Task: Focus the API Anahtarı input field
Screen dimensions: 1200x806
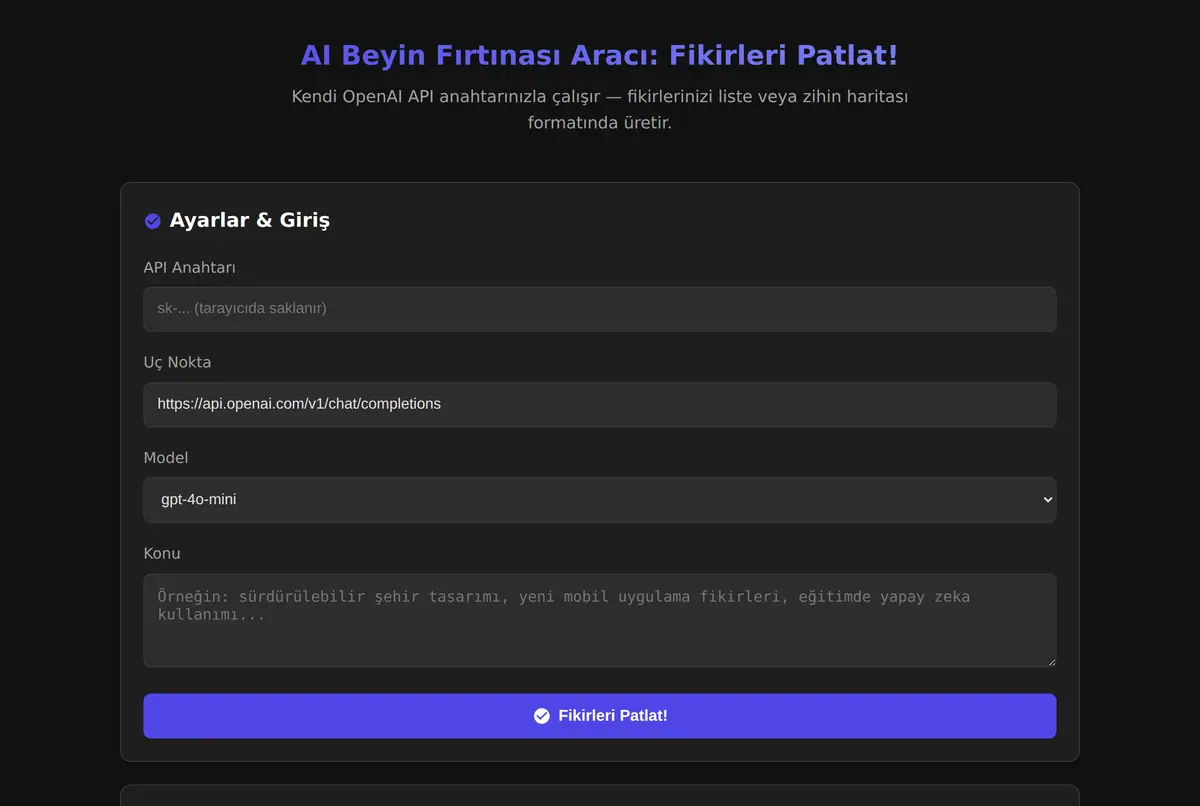Action: point(600,309)
